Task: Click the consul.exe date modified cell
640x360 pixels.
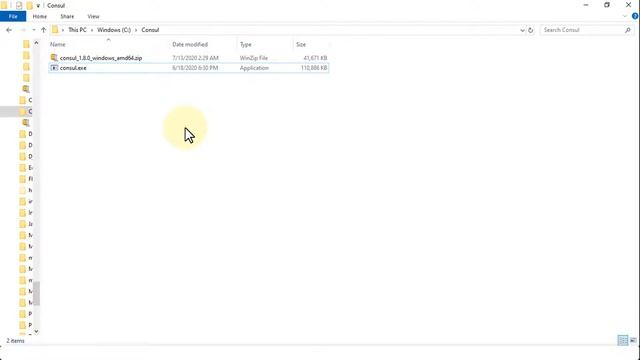Action: point(195,68)
